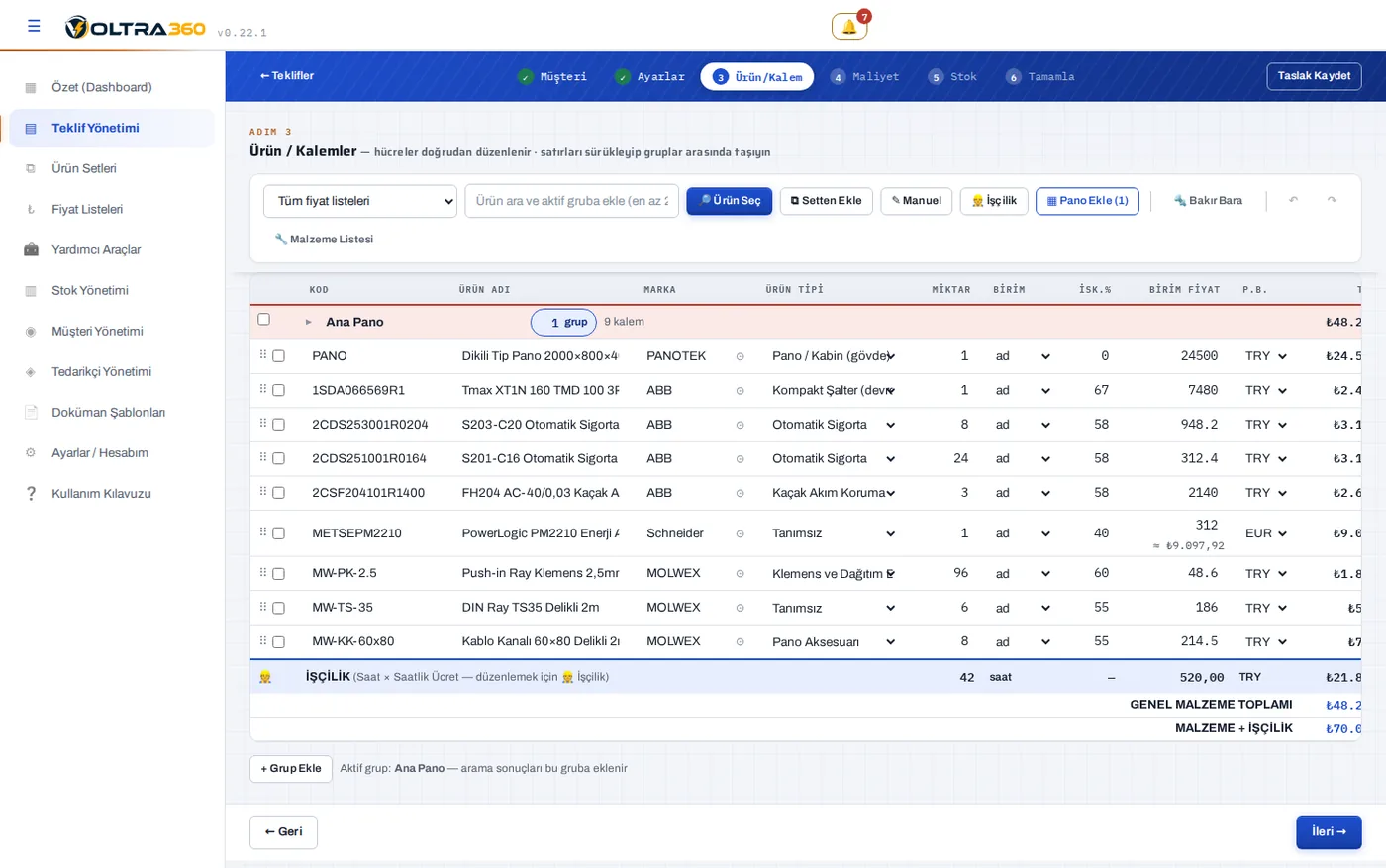
Task: Save the draft with Taslak Kaydet
Action: click(1314, 76)
